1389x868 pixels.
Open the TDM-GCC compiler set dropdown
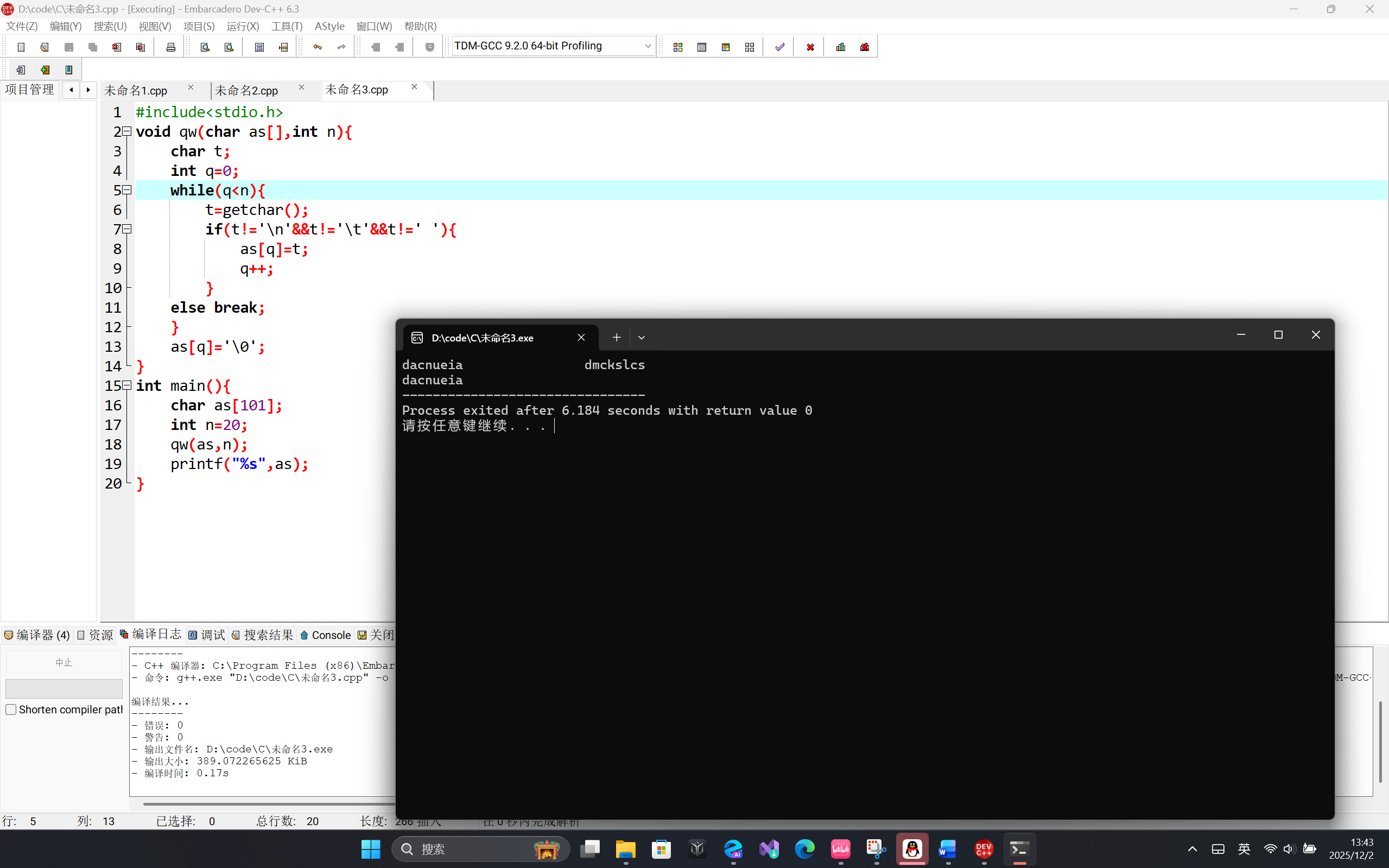[x=648, y=46]
